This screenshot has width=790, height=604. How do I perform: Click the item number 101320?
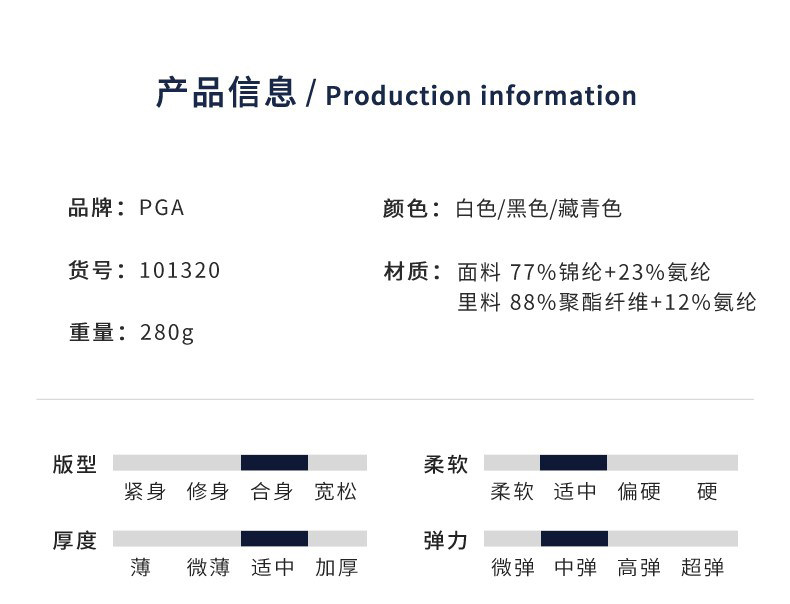coord(180,271)
